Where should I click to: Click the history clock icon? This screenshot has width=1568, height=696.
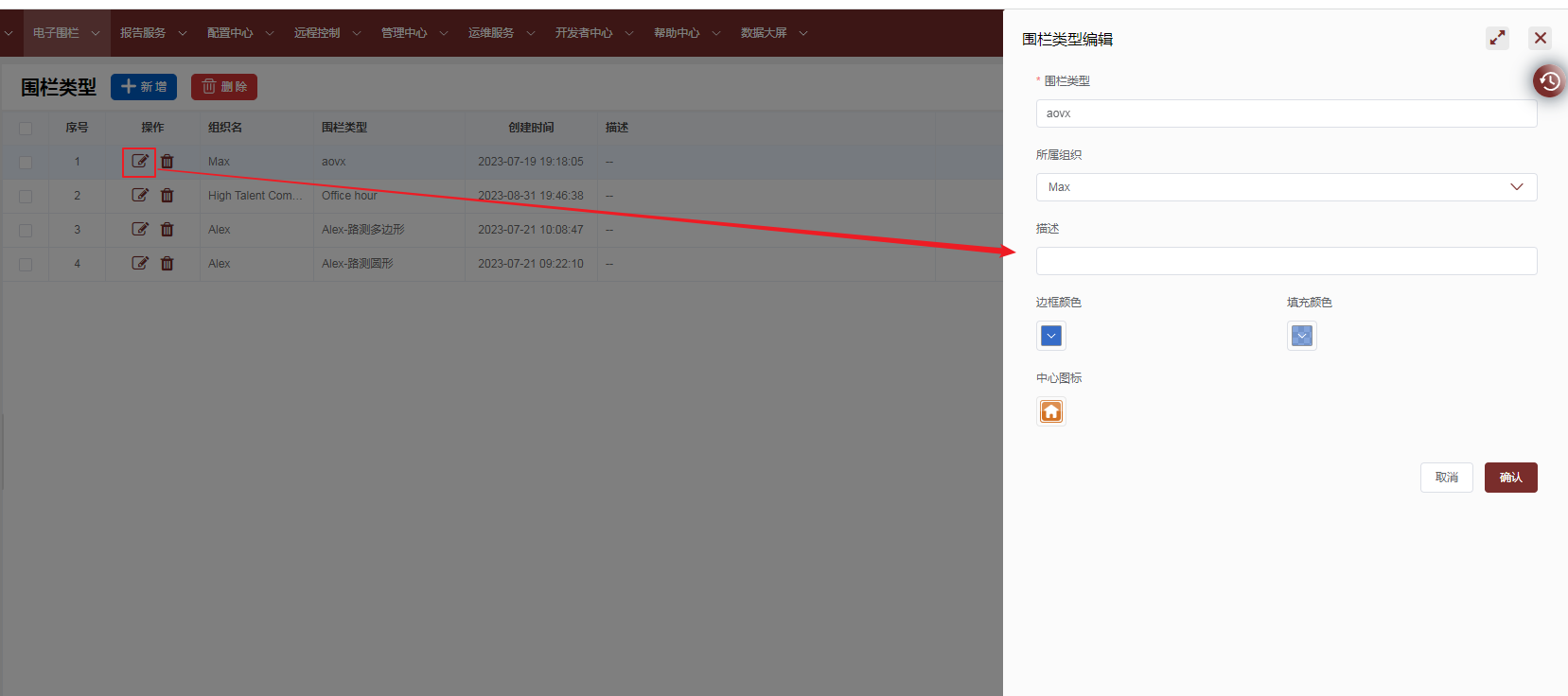coord(1549,81)
